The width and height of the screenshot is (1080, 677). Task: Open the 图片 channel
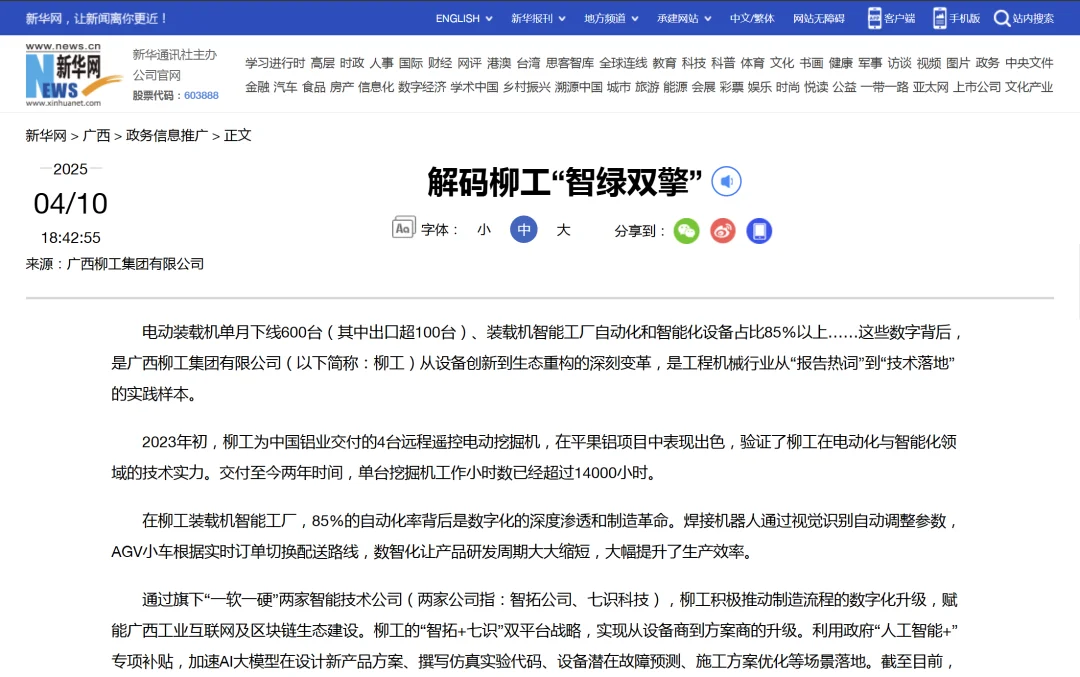pyautogui.click(x=958, y=63)
